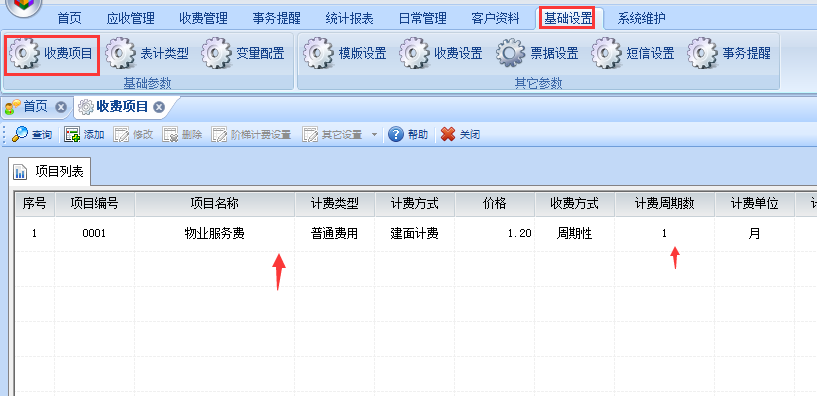Close the 收费项目 document tab
The height and width of the screenshot is (396, 817).
[x=159, y=107]
